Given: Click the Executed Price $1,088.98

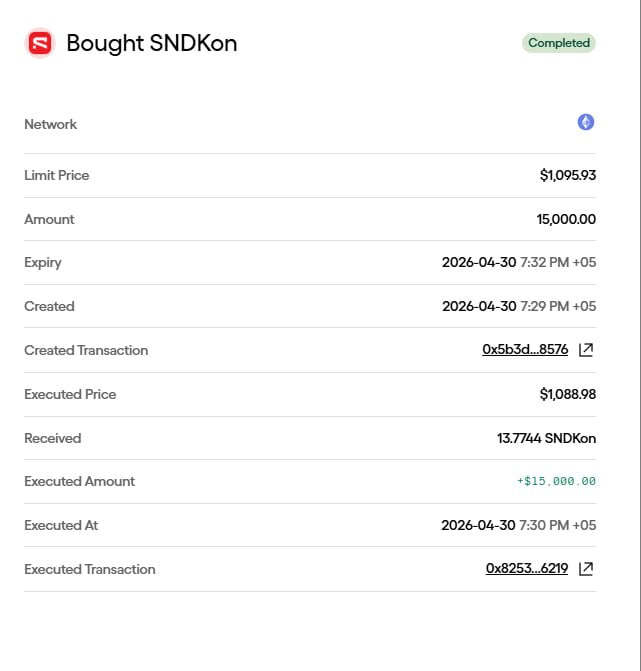Looking at the screenshot, I should tap(568, 394).
